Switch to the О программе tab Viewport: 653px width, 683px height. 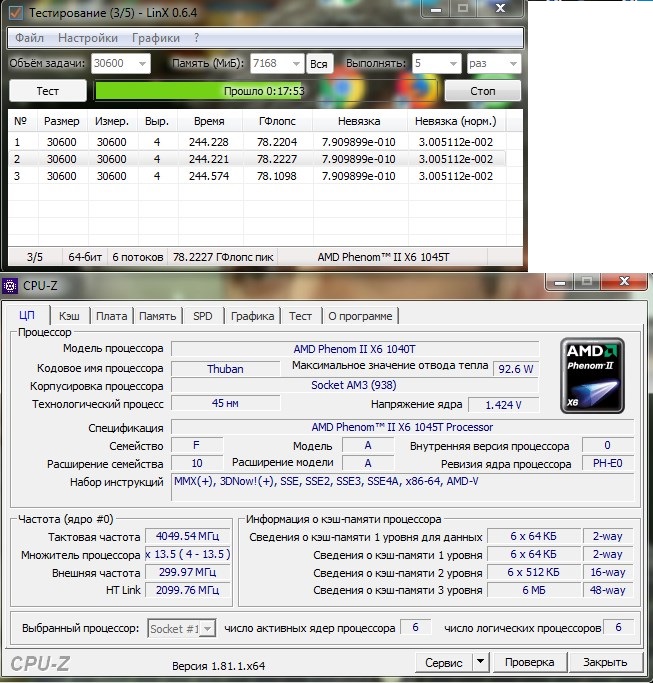coord(360,316)
